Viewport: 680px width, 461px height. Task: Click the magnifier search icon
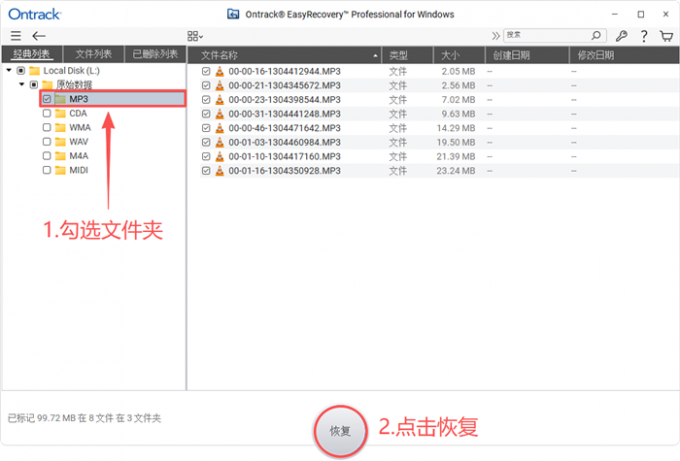coord(597,35)
